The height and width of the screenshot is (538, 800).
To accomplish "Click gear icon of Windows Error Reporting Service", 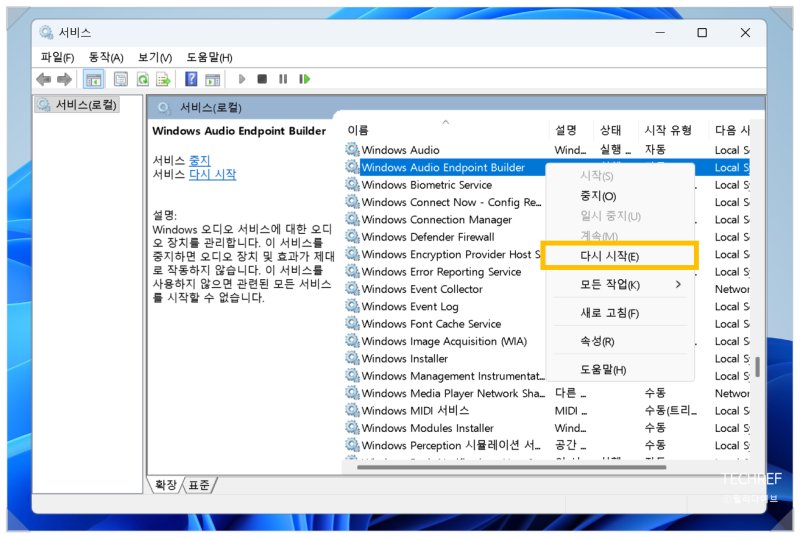I will click(x=352, y=271).
